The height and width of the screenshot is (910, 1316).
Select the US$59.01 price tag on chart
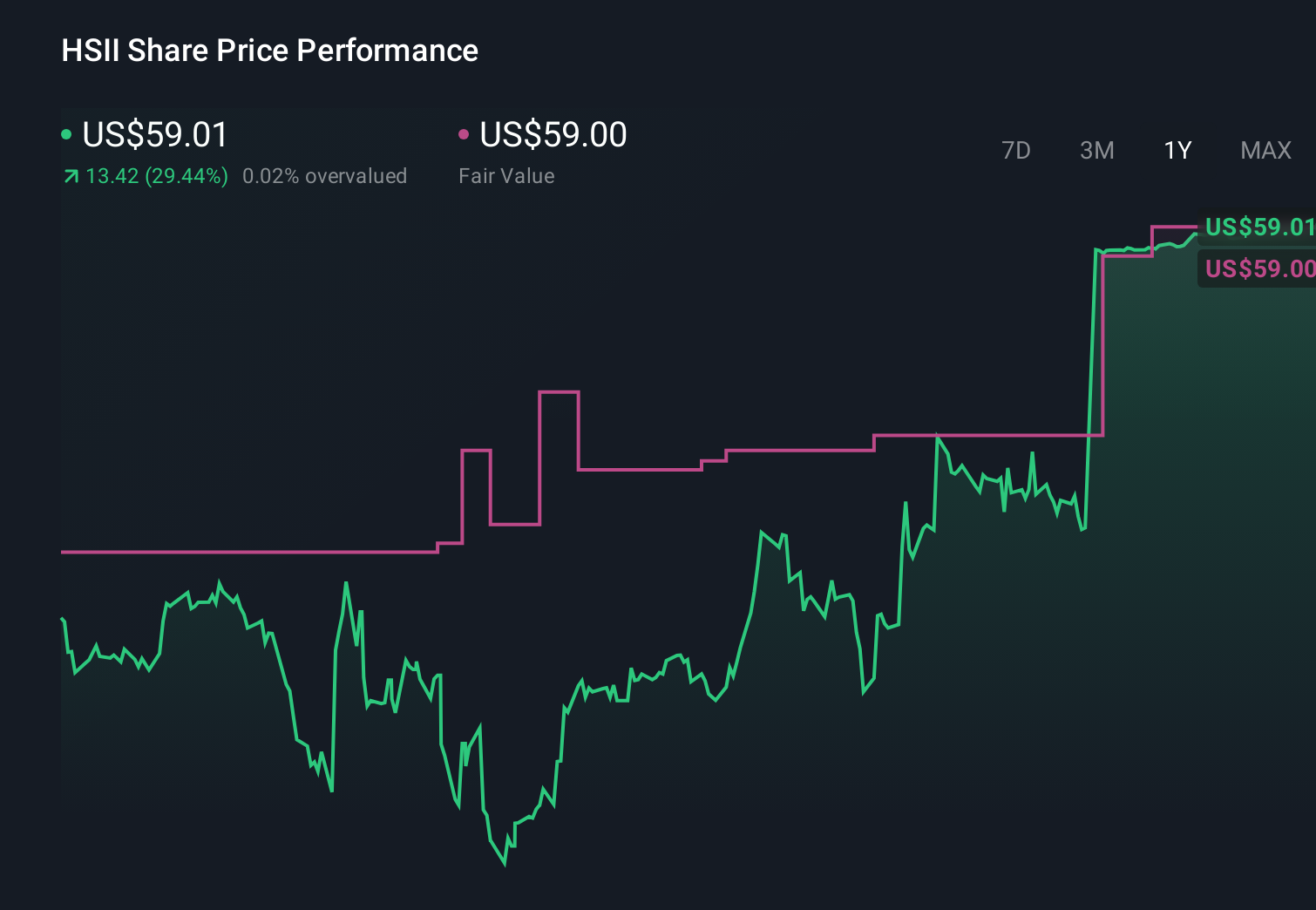tap(1259, 227)
